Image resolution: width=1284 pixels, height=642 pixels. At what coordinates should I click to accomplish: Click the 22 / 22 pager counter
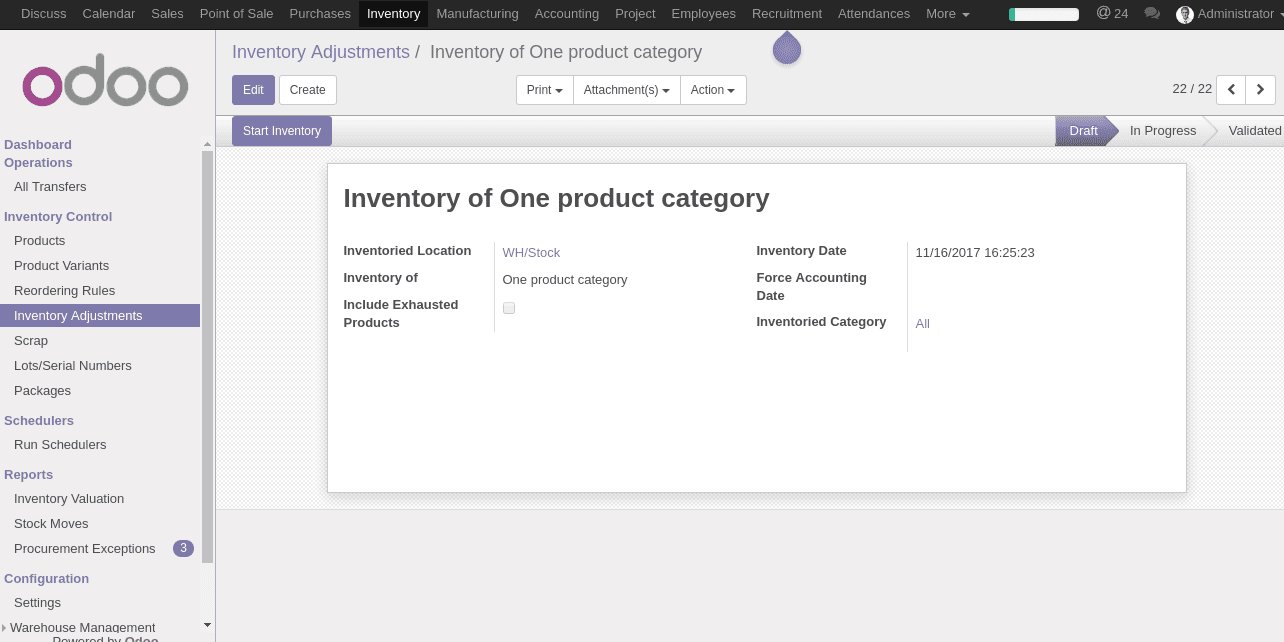1192,89
